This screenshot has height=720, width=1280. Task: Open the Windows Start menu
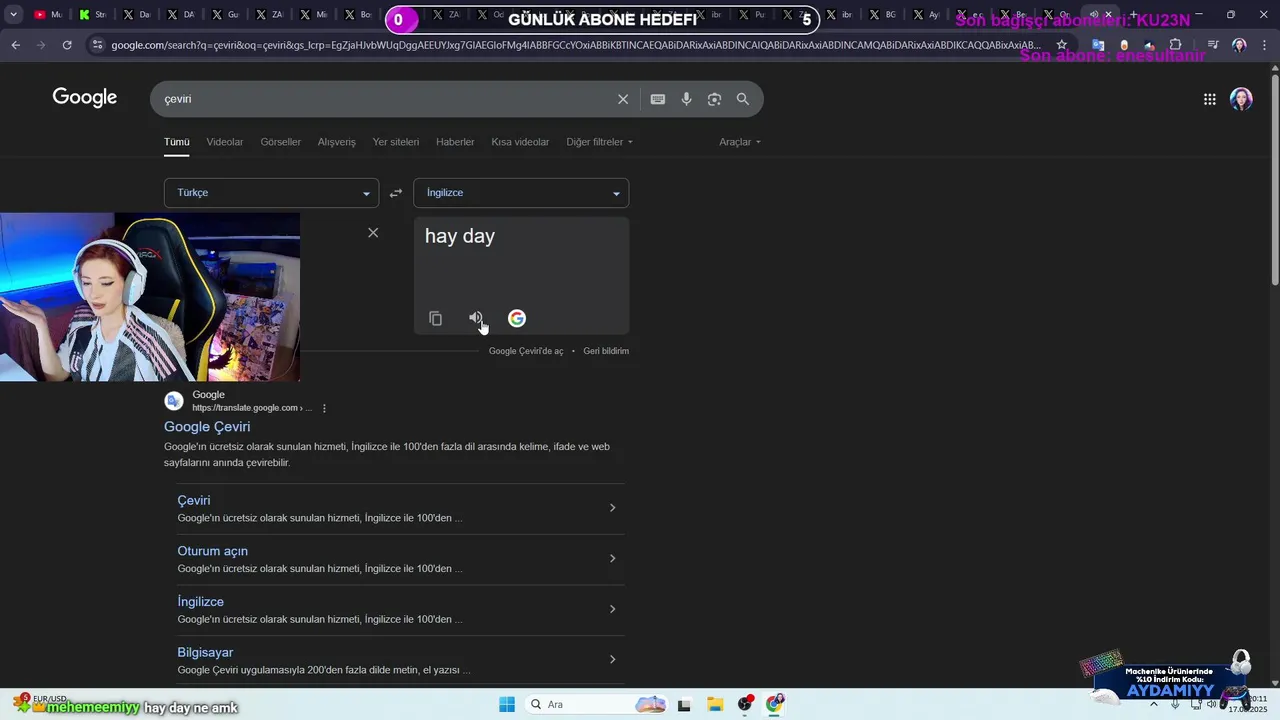point(507,704)
